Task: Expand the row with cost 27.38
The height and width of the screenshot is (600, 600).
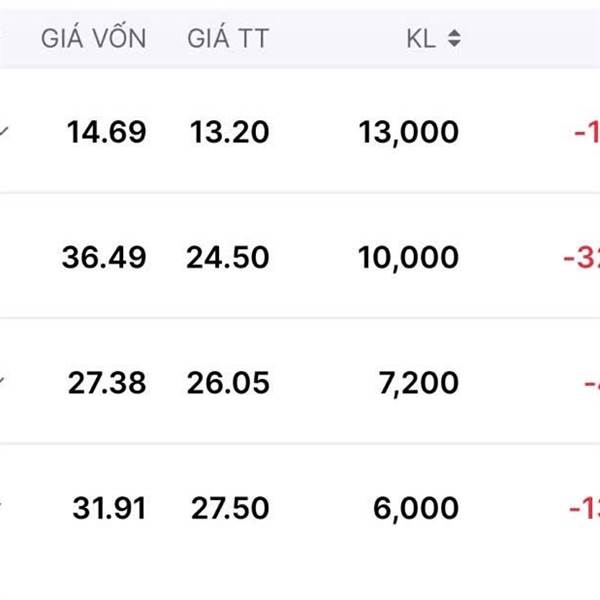Action: (5, 381)
